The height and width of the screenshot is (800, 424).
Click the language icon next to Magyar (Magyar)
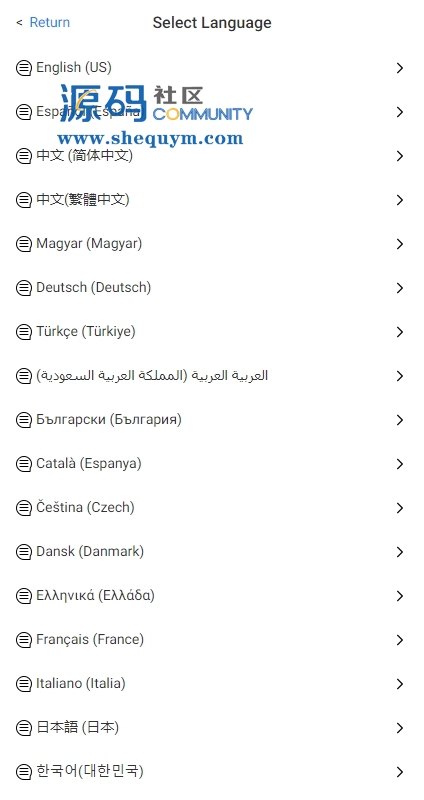(x=23, y=244)
